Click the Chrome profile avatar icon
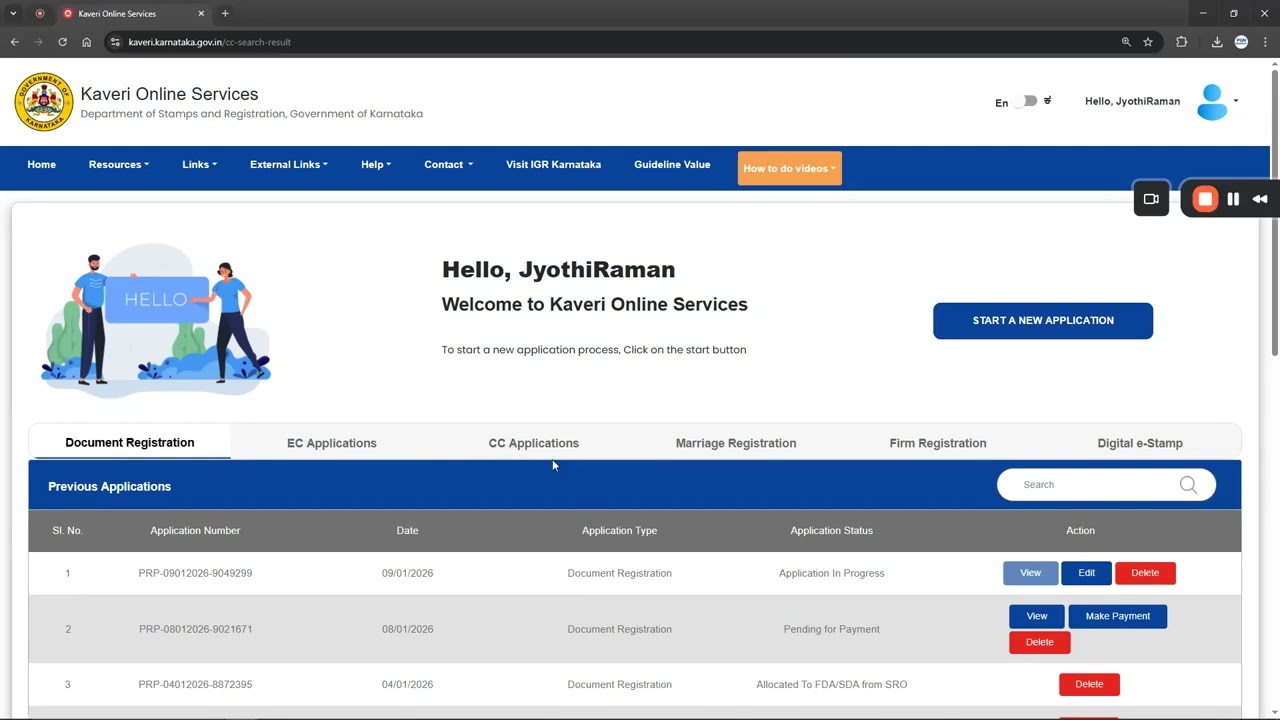The image size is (1280, 720). [x=1241, y=42]
